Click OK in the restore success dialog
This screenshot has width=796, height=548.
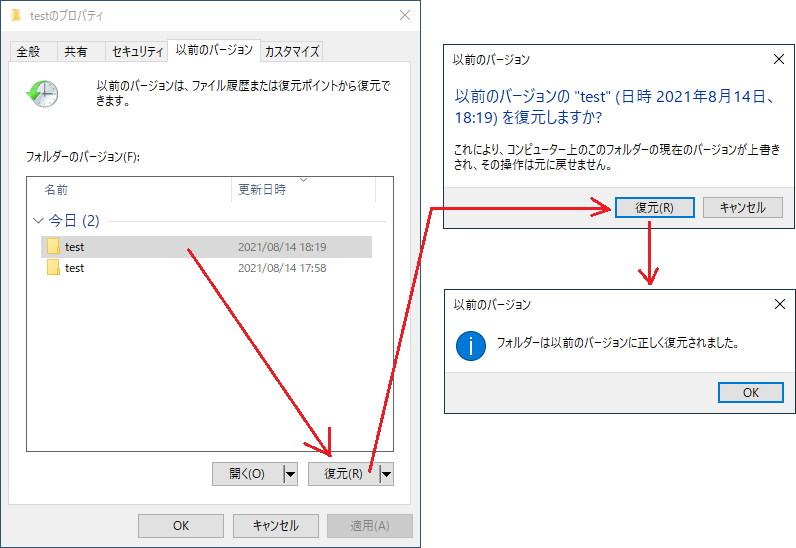tap(751, 393)
